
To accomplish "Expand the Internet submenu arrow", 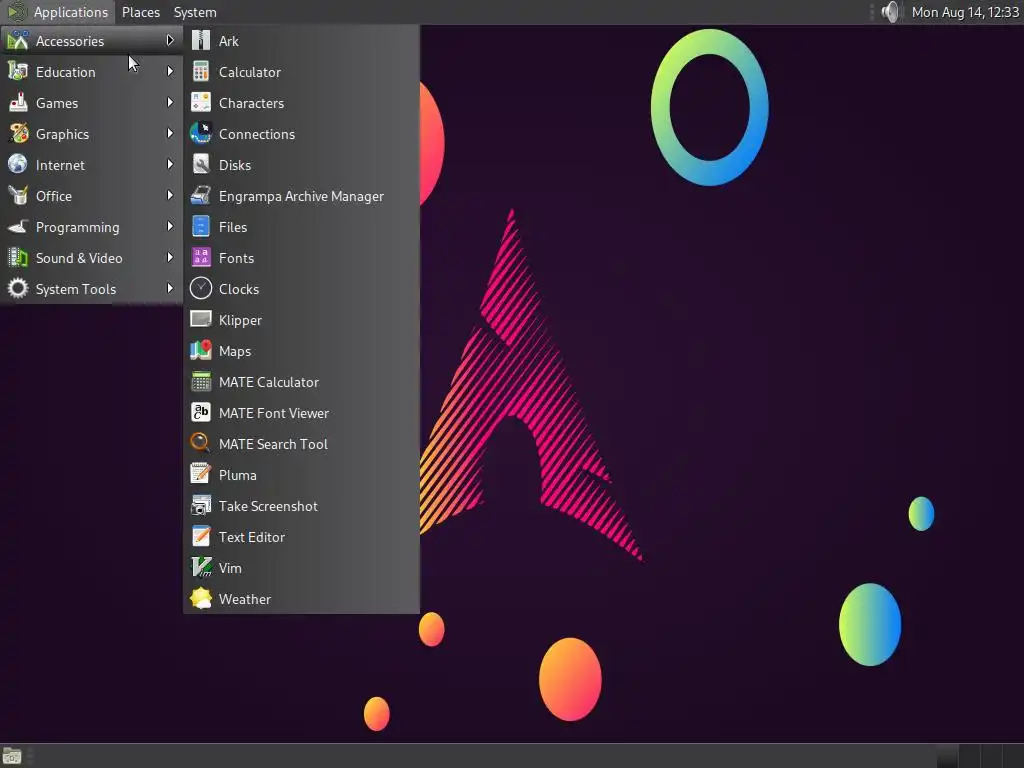I will 170,165.
